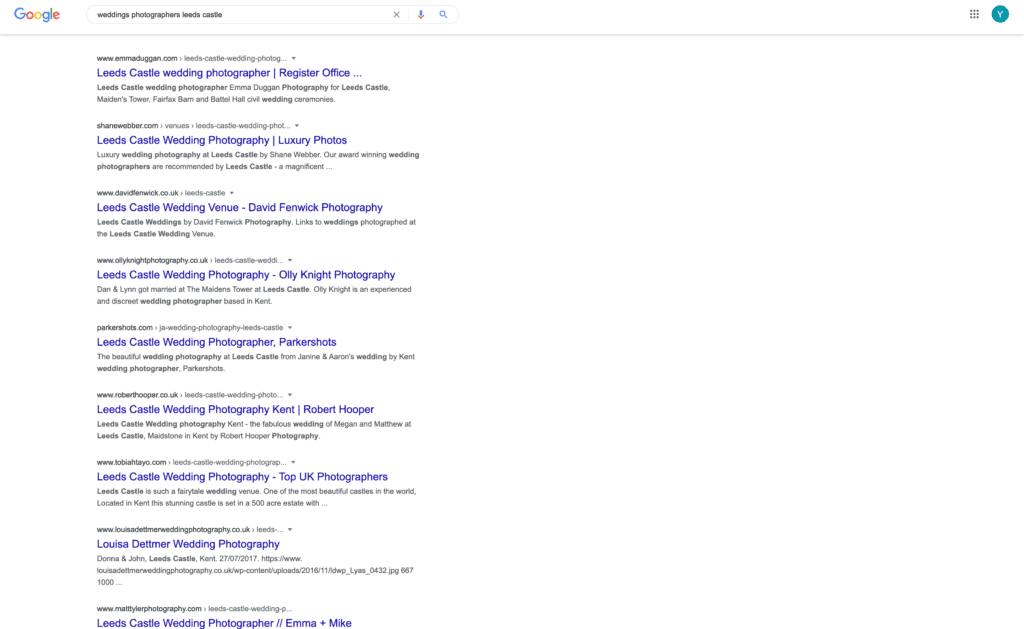The height and width of the screenshot is (629, 1024).
Task: Start voice search with microphone icon
Action: tap(421, 14)
